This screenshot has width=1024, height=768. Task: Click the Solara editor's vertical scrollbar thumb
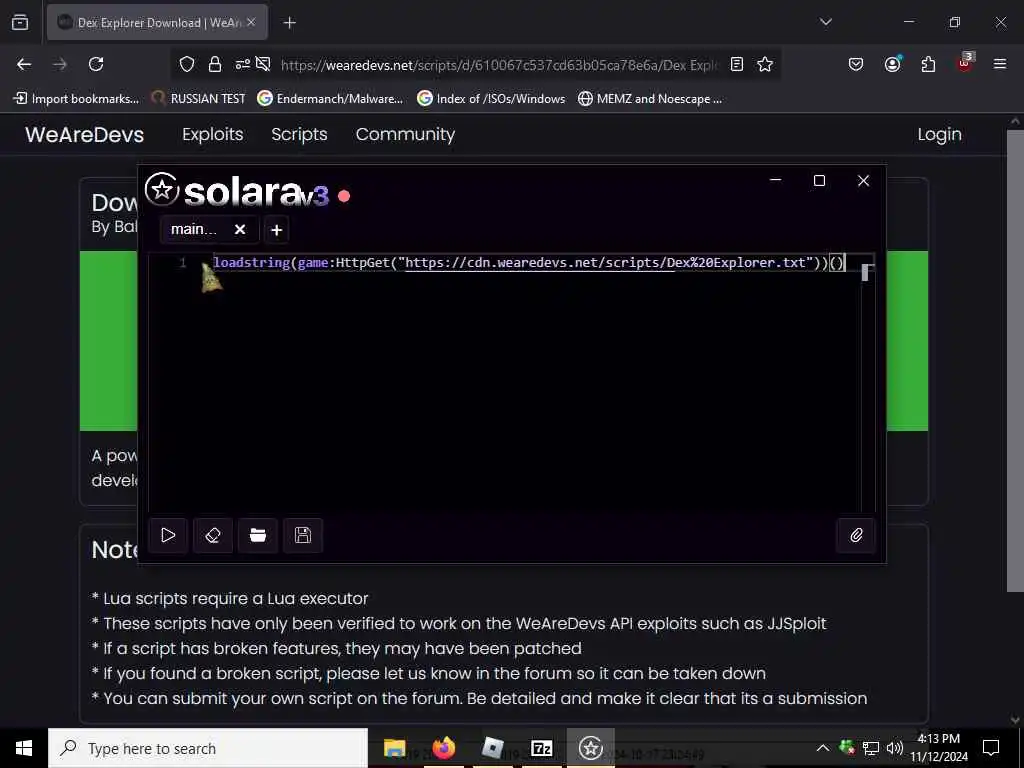point(865,273)
